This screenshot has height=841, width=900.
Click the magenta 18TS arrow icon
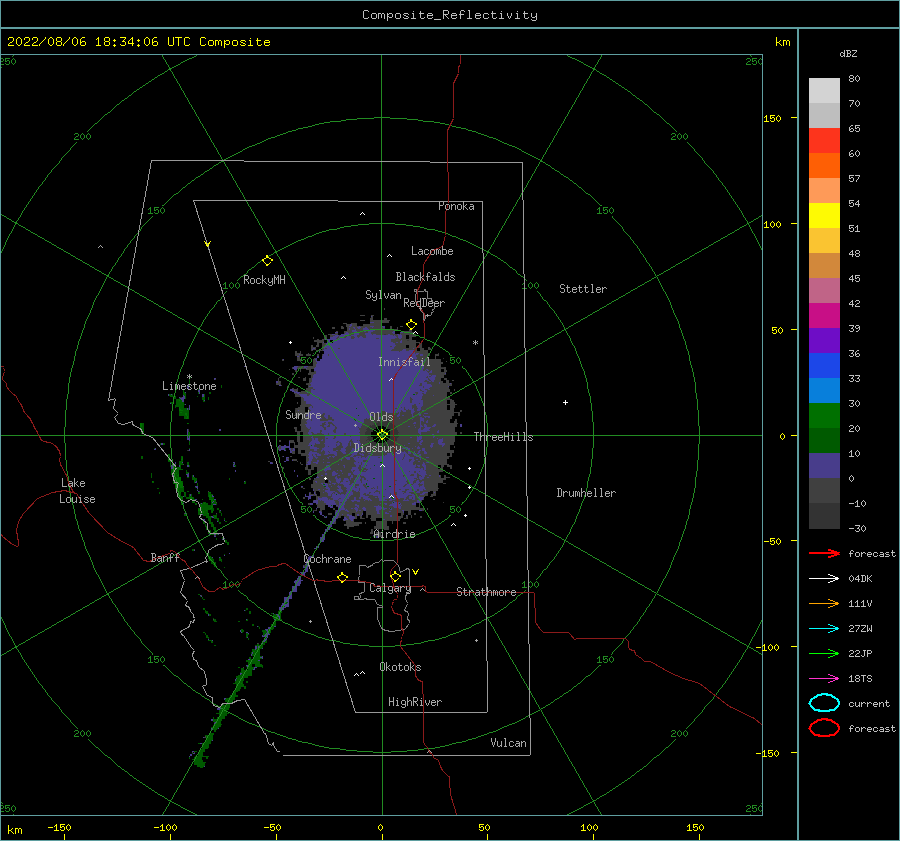click(824, 679)
